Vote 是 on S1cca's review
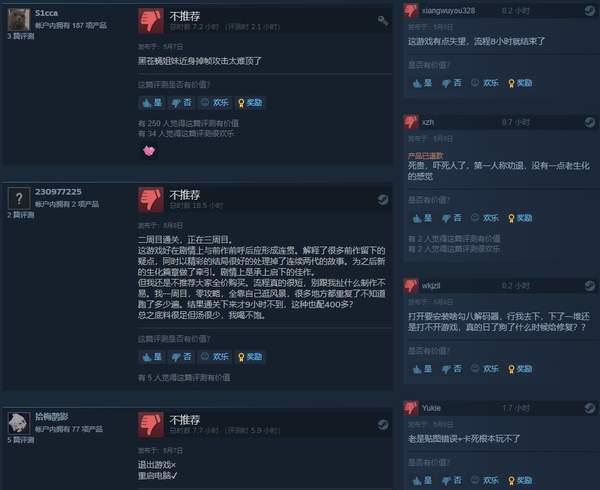Screen dimensions: 600x490 pyautogui.click(x=152, y=103)
